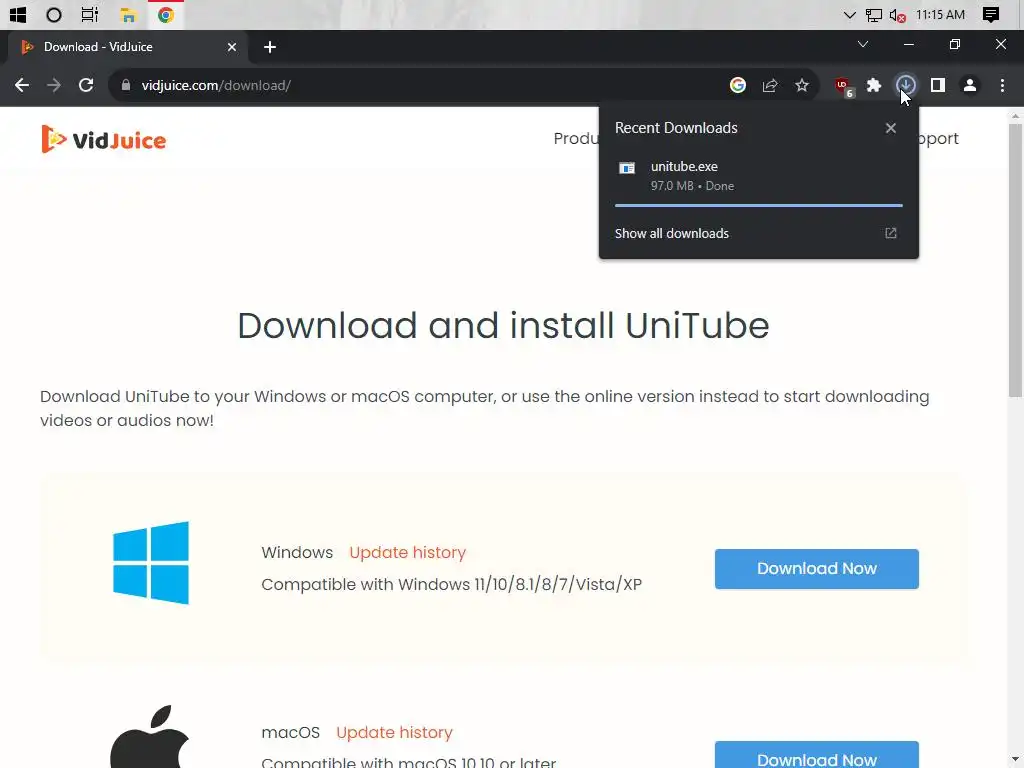Open network status tray icon
The image size is (1024, 768).
click(x=874, y=15)
